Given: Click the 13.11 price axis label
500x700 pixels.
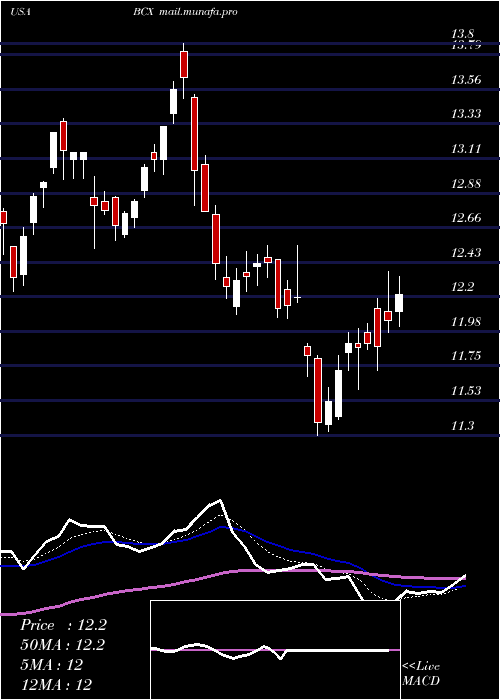Looking at the screenshot, I should [x=466, y=149].
